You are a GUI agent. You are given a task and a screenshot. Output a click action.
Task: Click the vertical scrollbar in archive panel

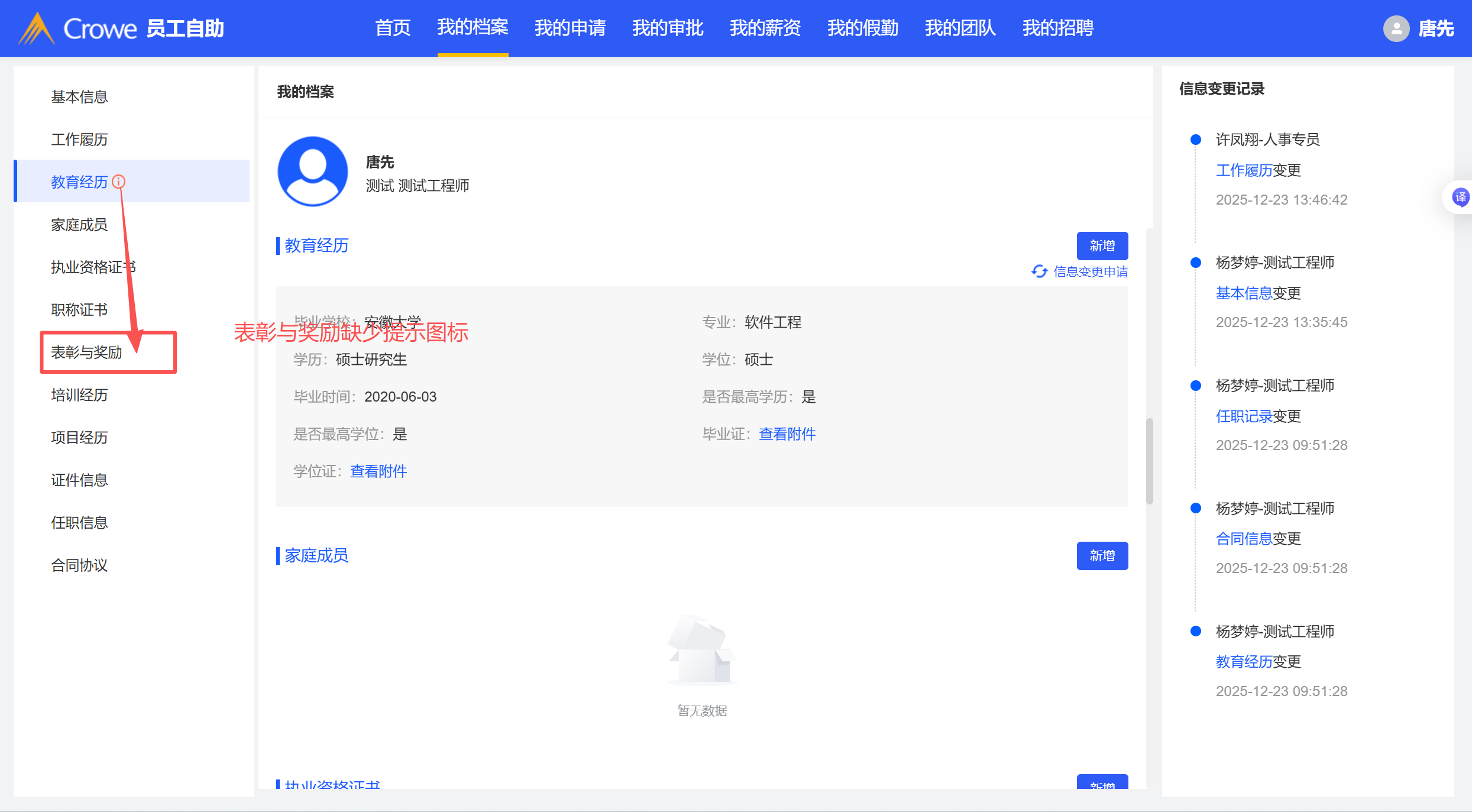[1149, 461]
